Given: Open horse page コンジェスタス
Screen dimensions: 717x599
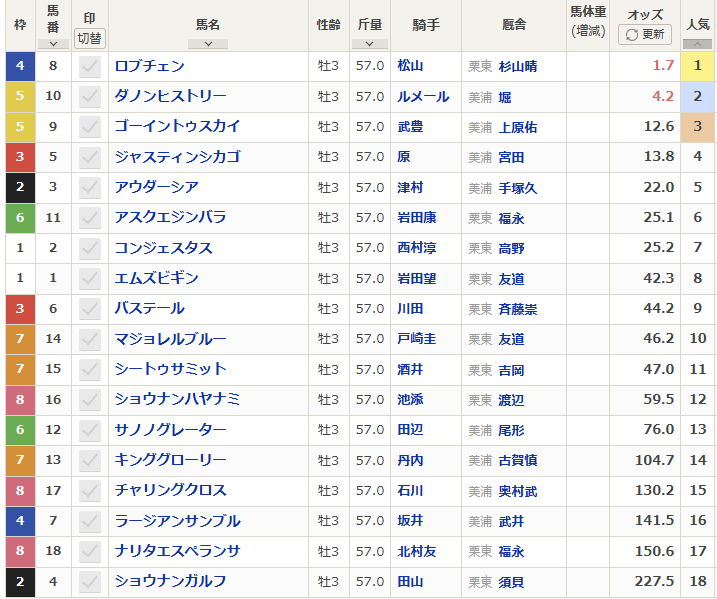Looking at the screenshot, I should coord(164,248).
